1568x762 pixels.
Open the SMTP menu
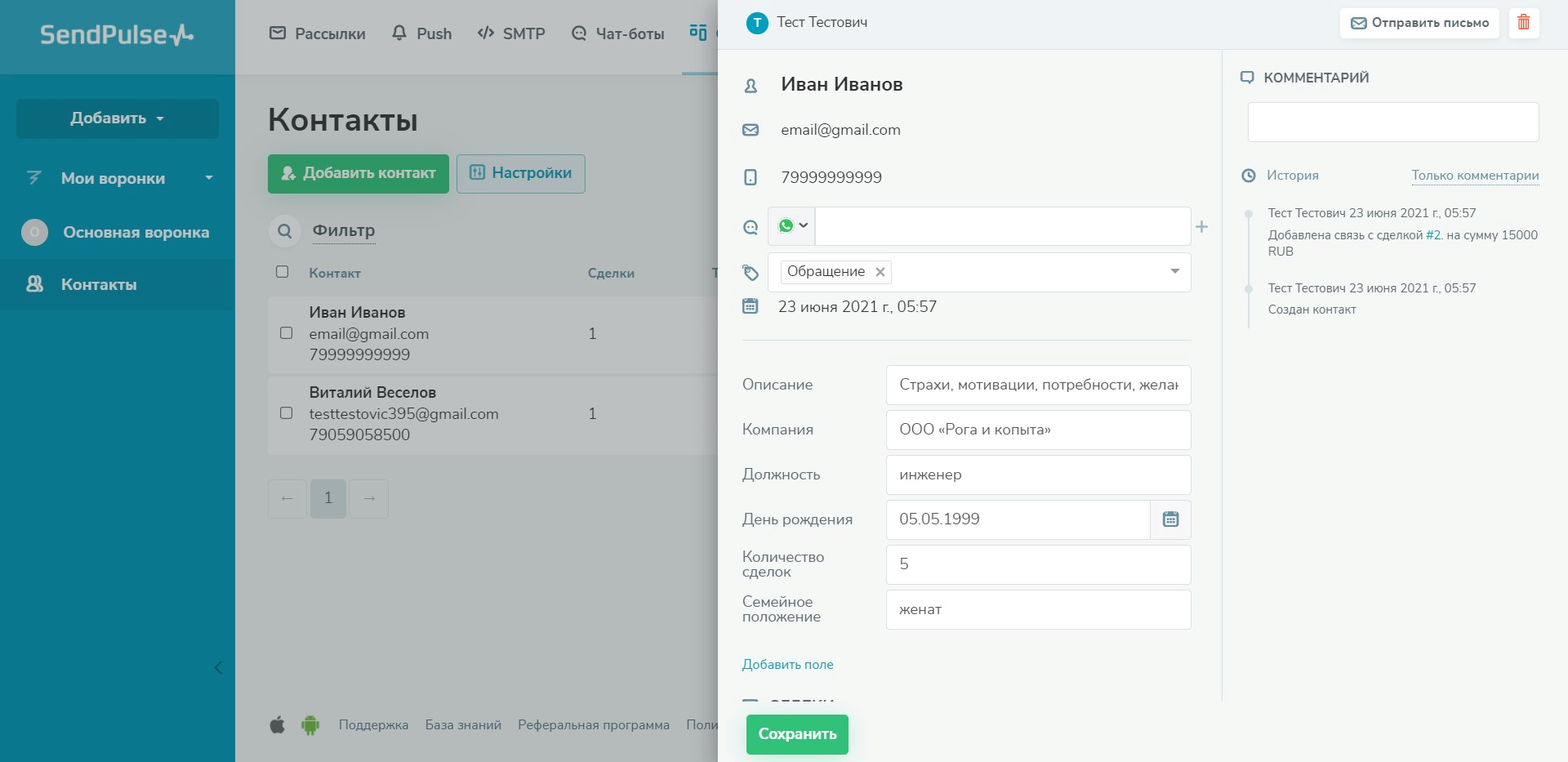(x=511, y=33)
